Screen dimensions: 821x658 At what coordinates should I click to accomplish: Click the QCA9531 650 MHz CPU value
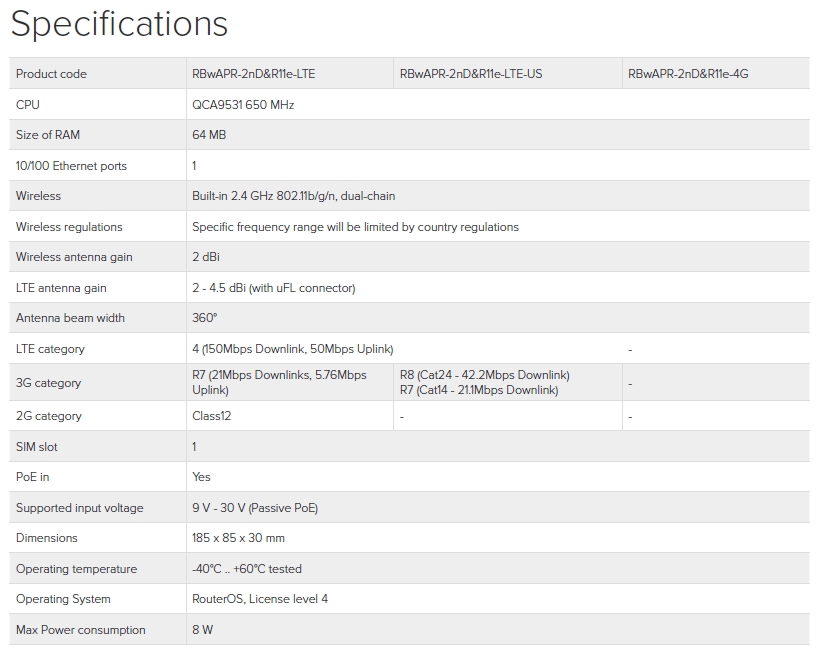[243, 105]
